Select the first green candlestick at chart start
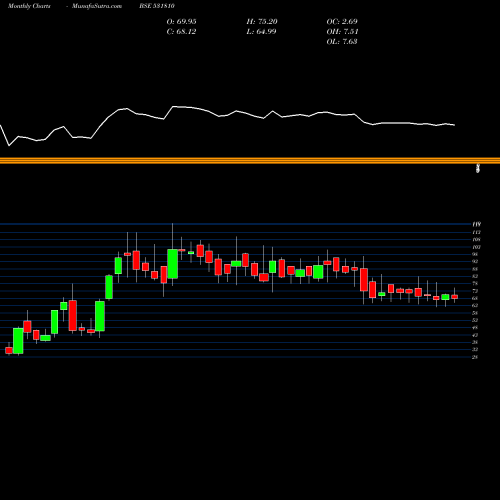Screen dimensions: 500x500 click(18, 341)
